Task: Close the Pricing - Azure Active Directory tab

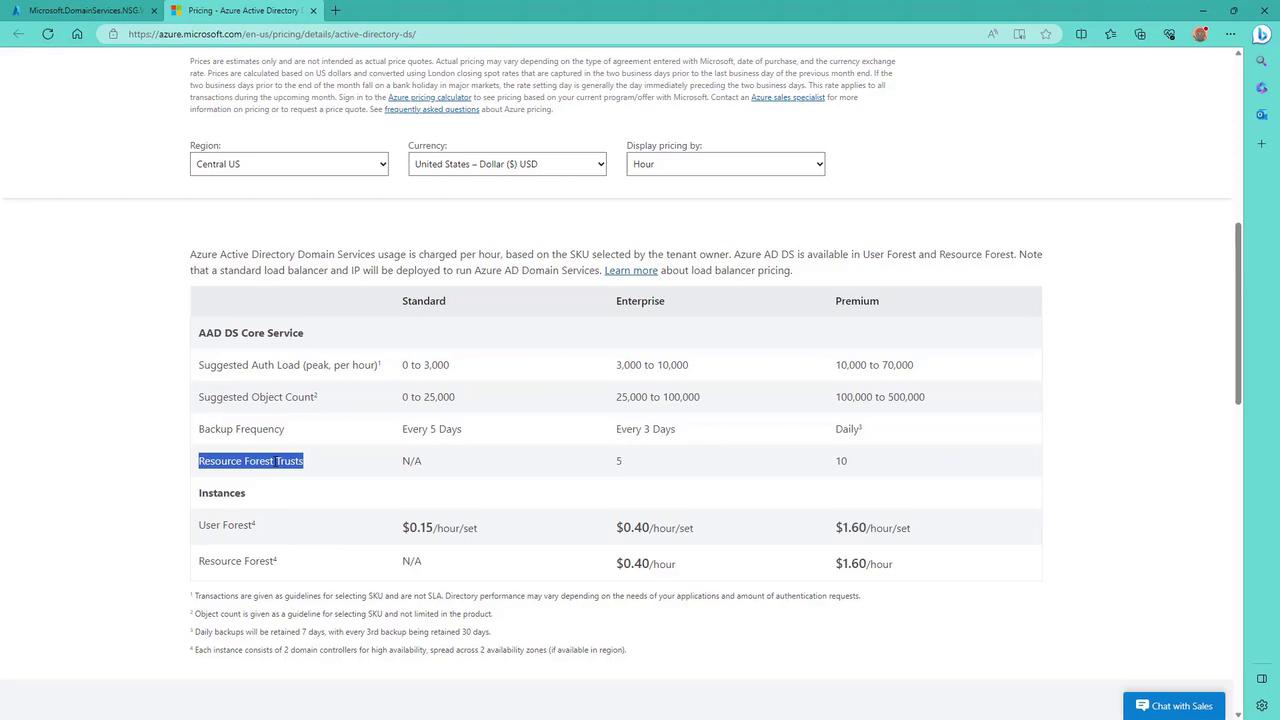Action: pyautogui.click(x=314, y=10)
